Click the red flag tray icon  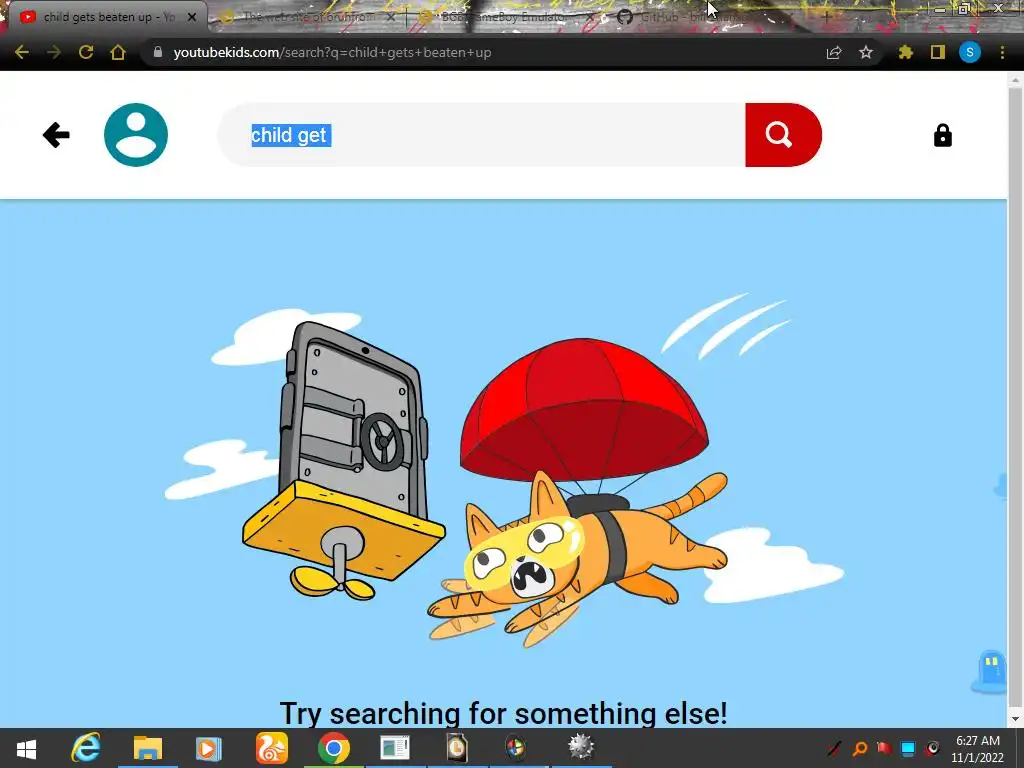click(x=884, y=748)
